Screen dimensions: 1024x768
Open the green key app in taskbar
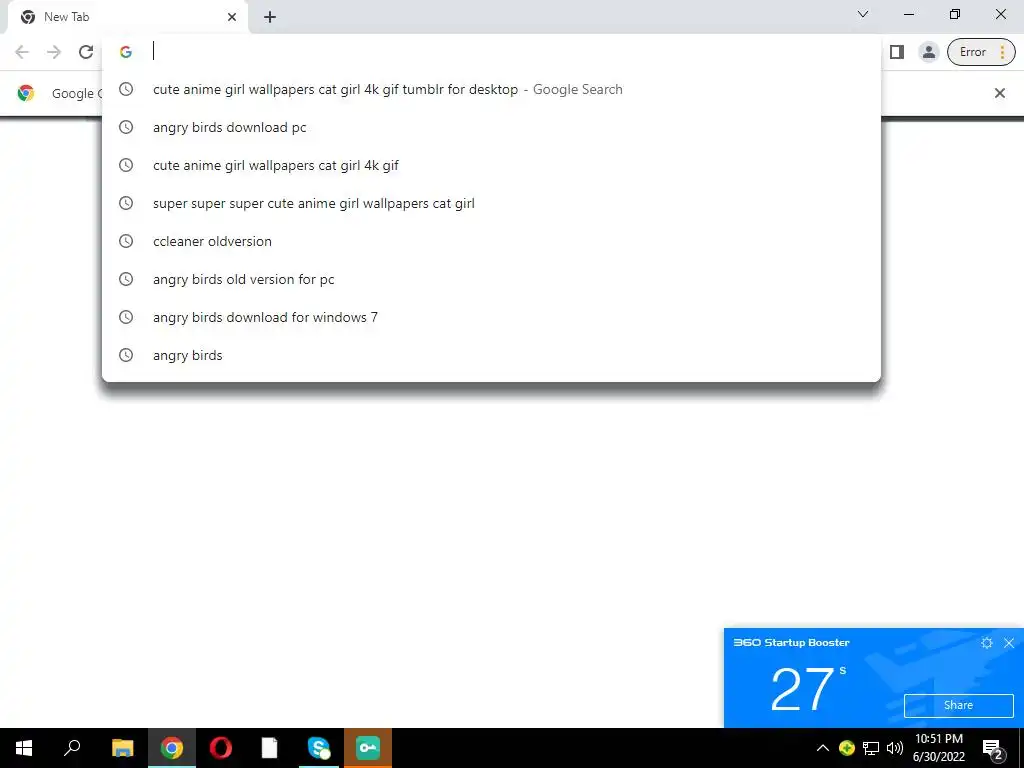click(368, 748)
